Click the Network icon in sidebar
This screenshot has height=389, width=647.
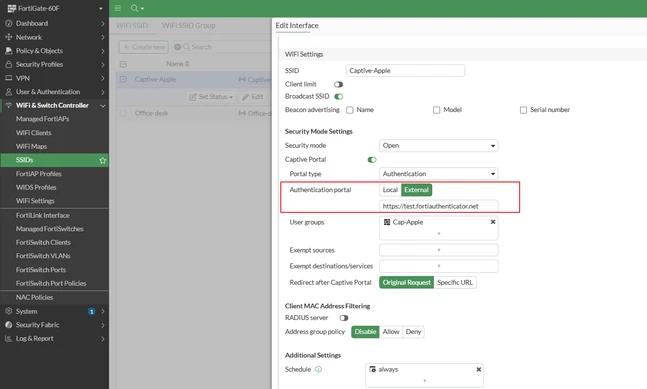point(8,37)
